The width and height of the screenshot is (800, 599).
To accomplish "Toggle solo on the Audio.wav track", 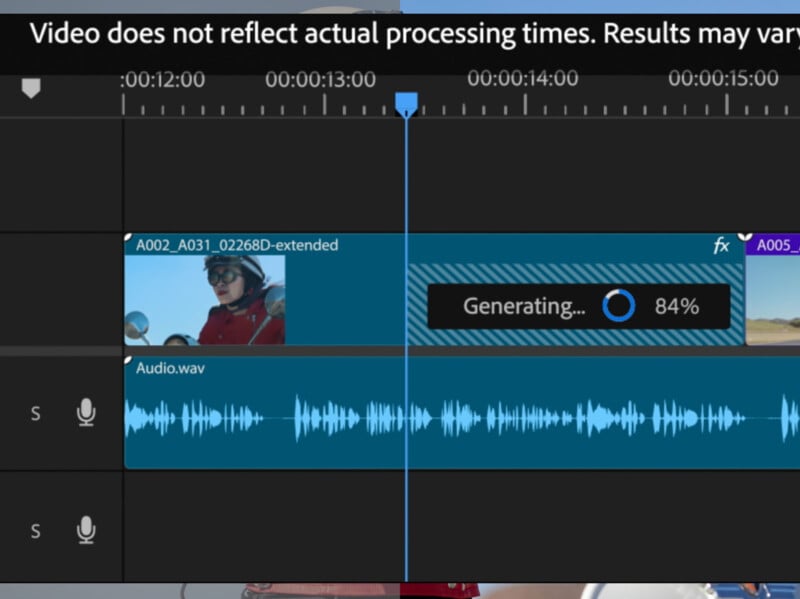I will tap(36, 413).
